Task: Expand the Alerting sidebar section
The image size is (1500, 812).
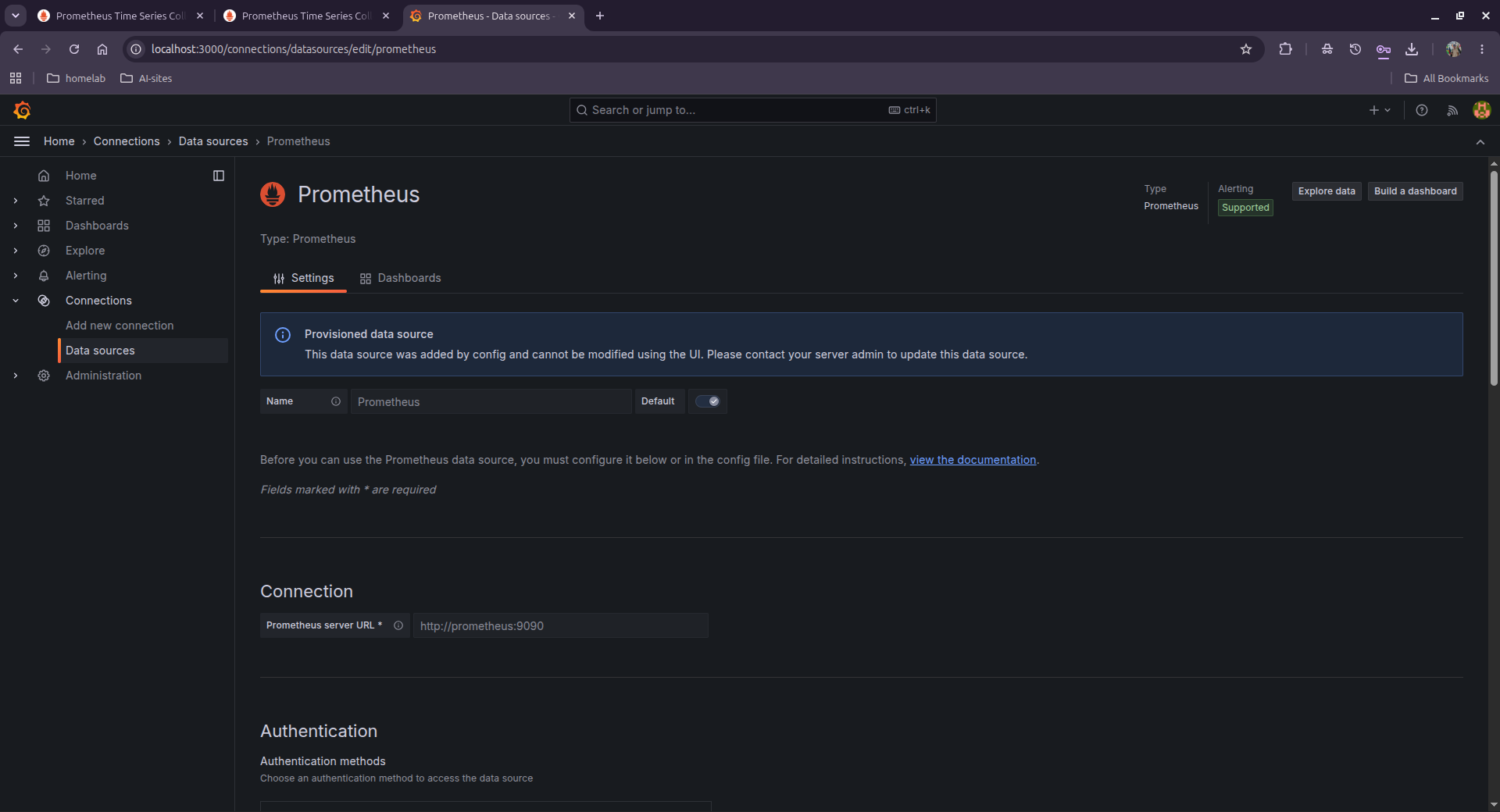Action: [x=16, y=276]
